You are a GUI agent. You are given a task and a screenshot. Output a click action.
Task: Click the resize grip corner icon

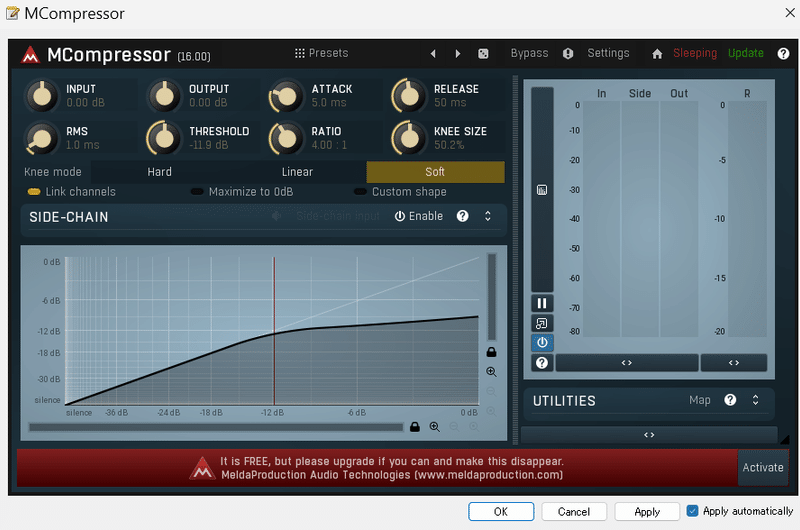tap(784, 439)
